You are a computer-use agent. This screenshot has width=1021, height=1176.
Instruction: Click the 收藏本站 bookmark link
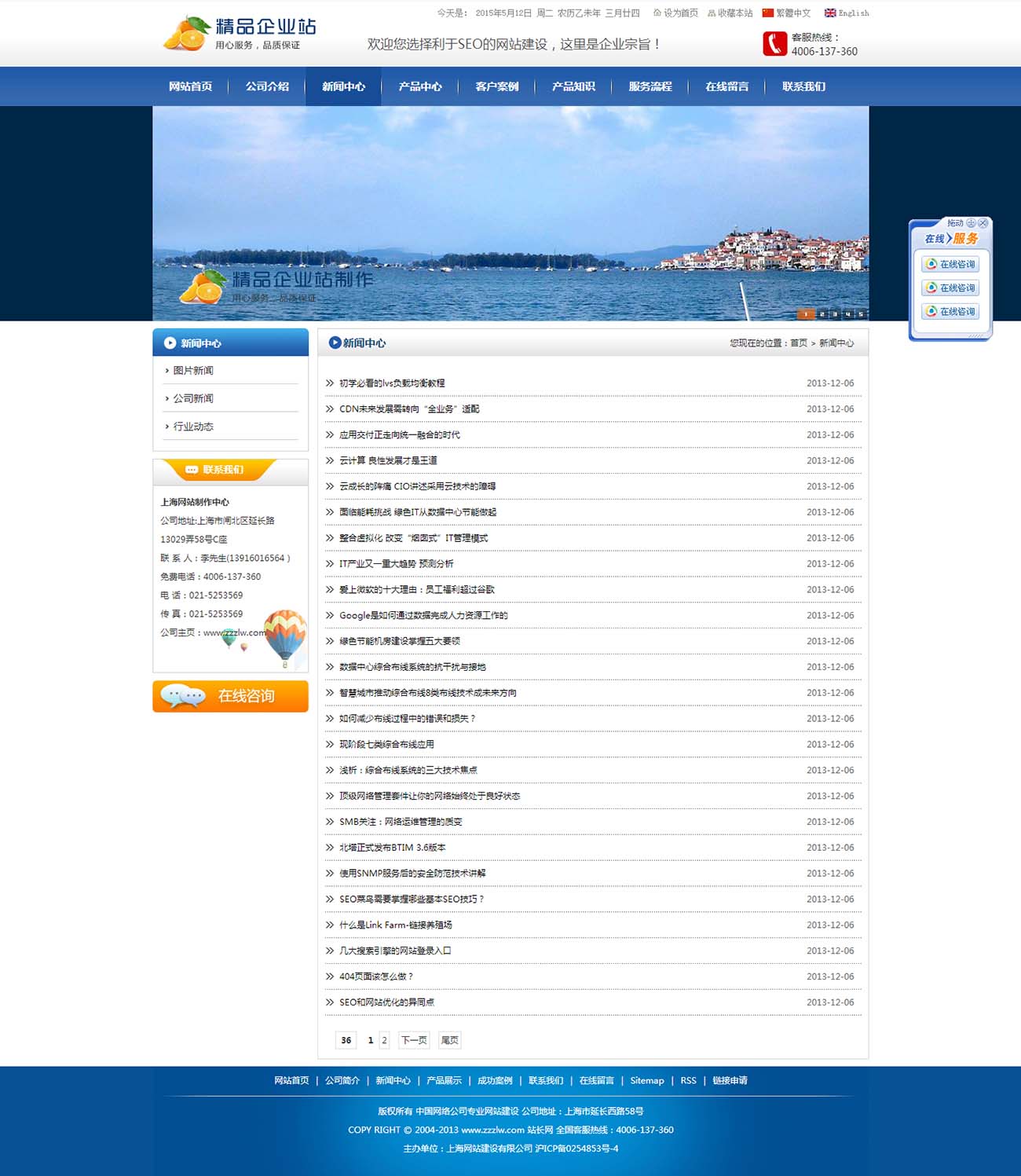click(730, 13)
